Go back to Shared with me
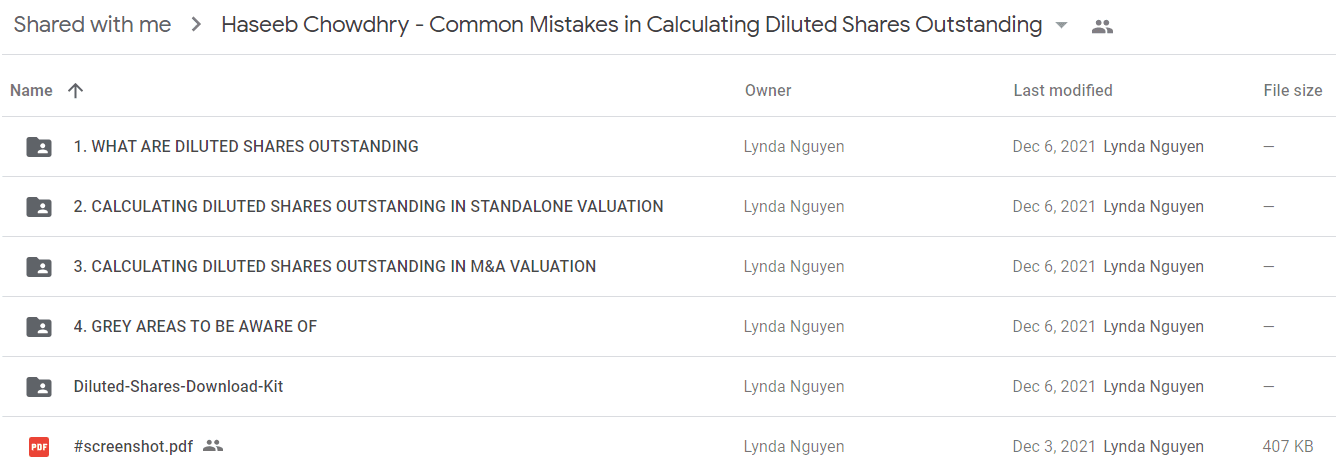Image resolution: width=1336 pixels, height=473 pixels. (x=92, y=25)
